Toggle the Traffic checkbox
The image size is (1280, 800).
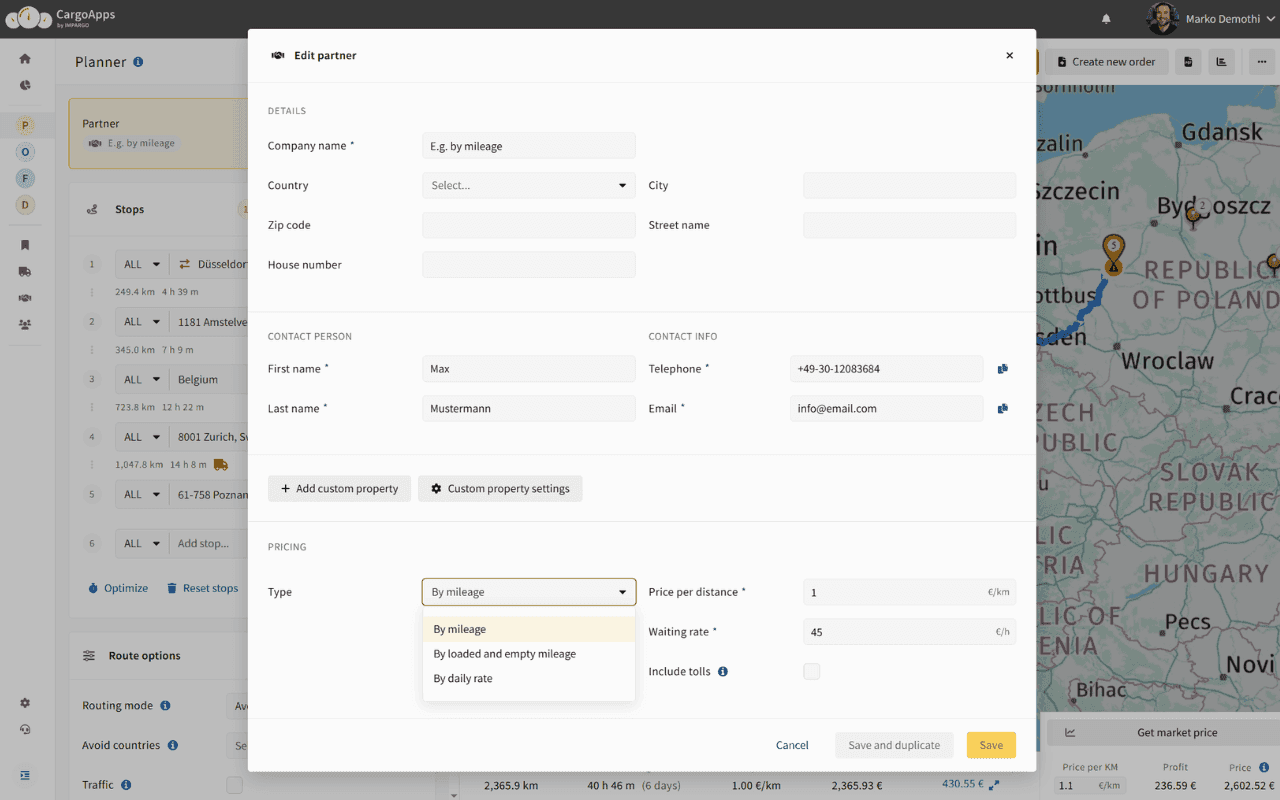[x=234, y=785]
